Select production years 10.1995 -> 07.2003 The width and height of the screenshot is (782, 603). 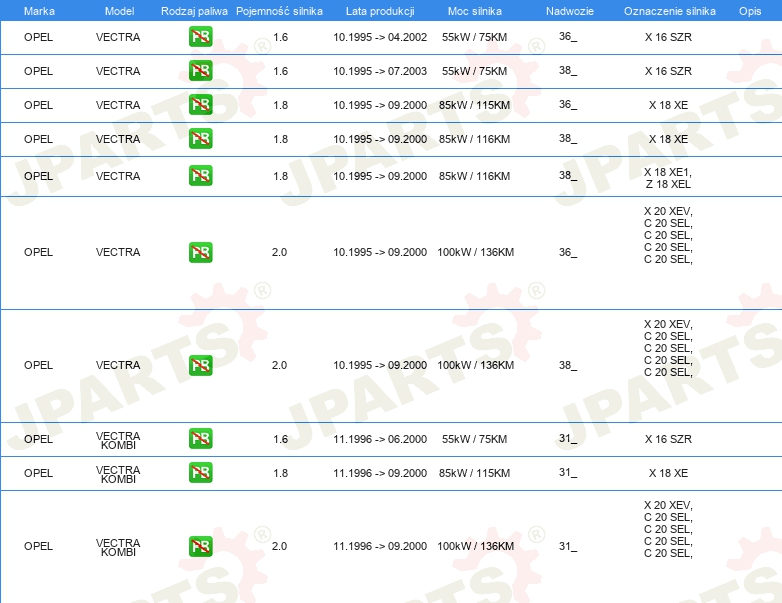[x=380, y=71]
